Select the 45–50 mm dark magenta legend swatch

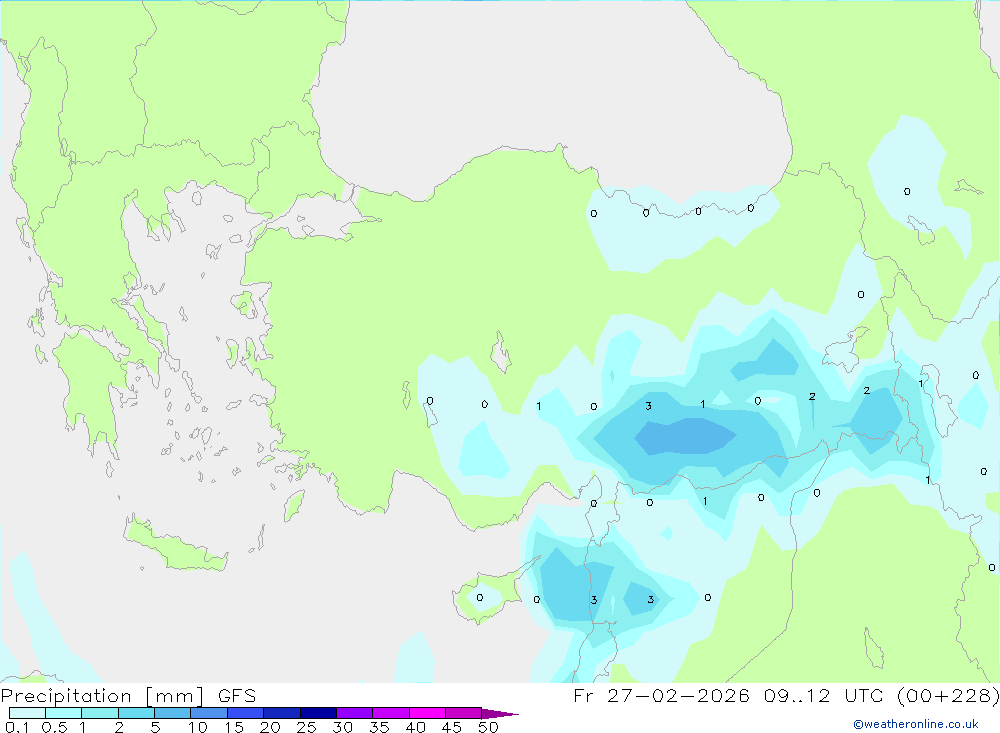[464, 713]
